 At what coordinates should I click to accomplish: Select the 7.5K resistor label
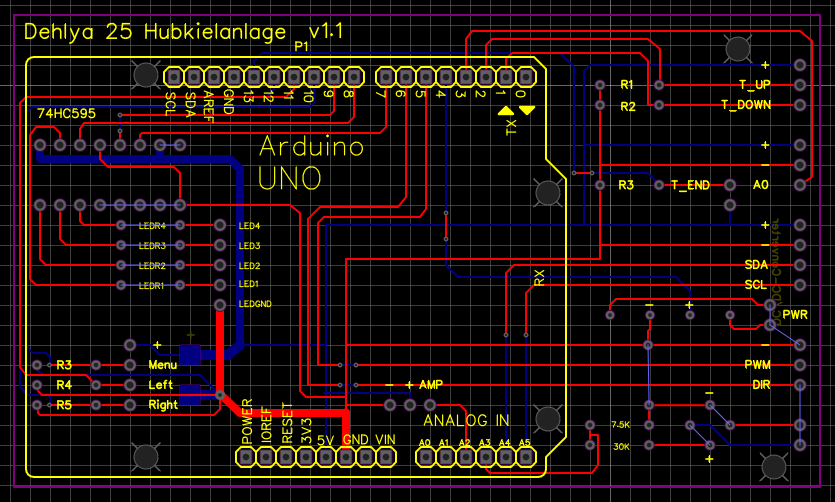pyautogui.click(x=620, y=425)
